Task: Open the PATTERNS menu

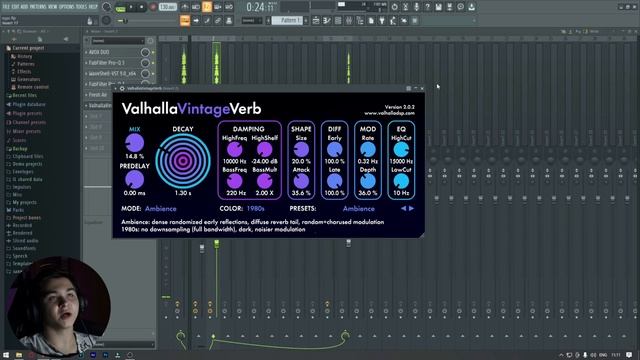Action: (x=38, y=7)
